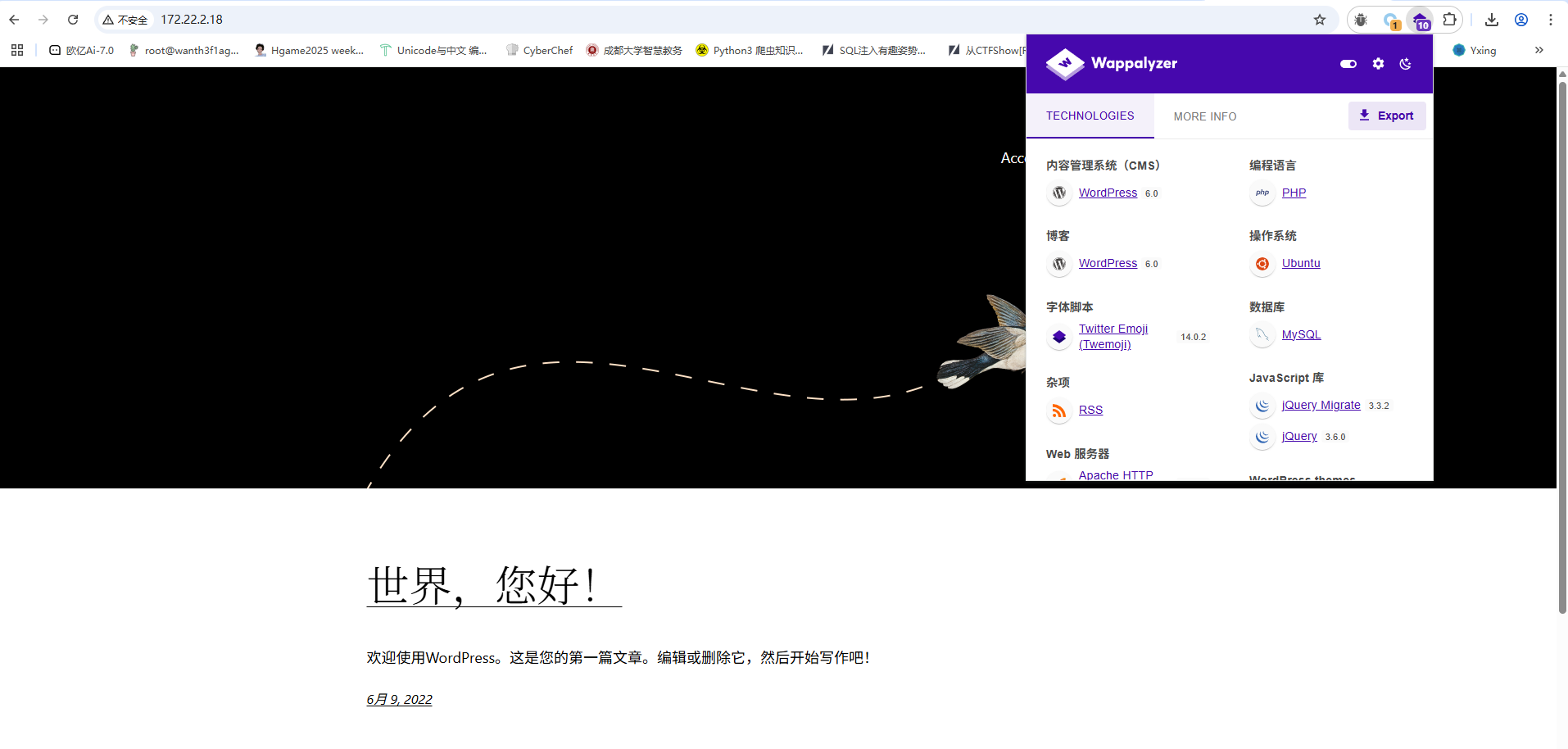Open the RSS technology link
This screenshot has width=1568, height=749.
click(1090, 410)
